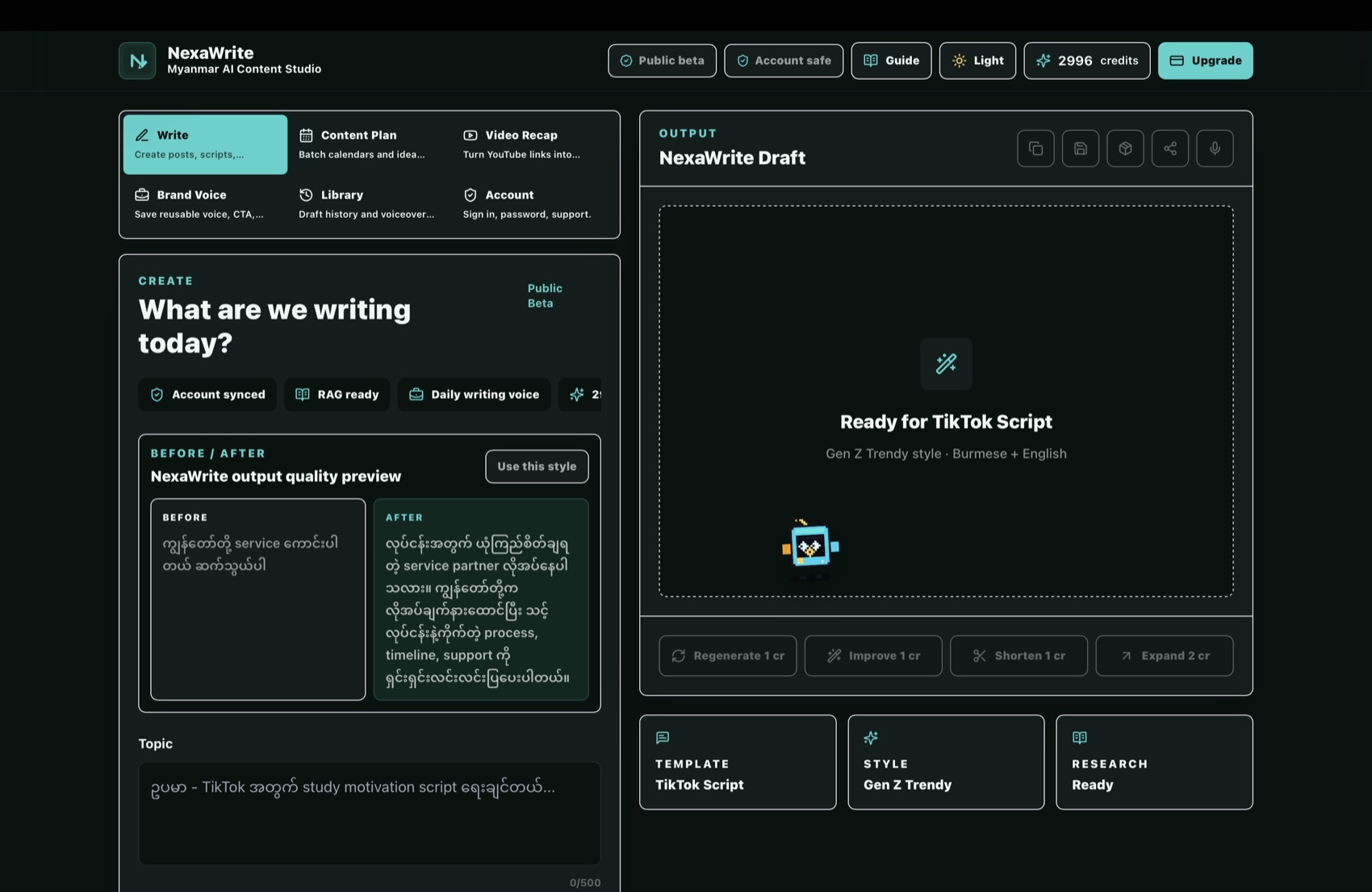Click the Daily writing voice chip
The height and width of the screenshot is (892, 1372).
pyautogui.click(x=474, y=394)
